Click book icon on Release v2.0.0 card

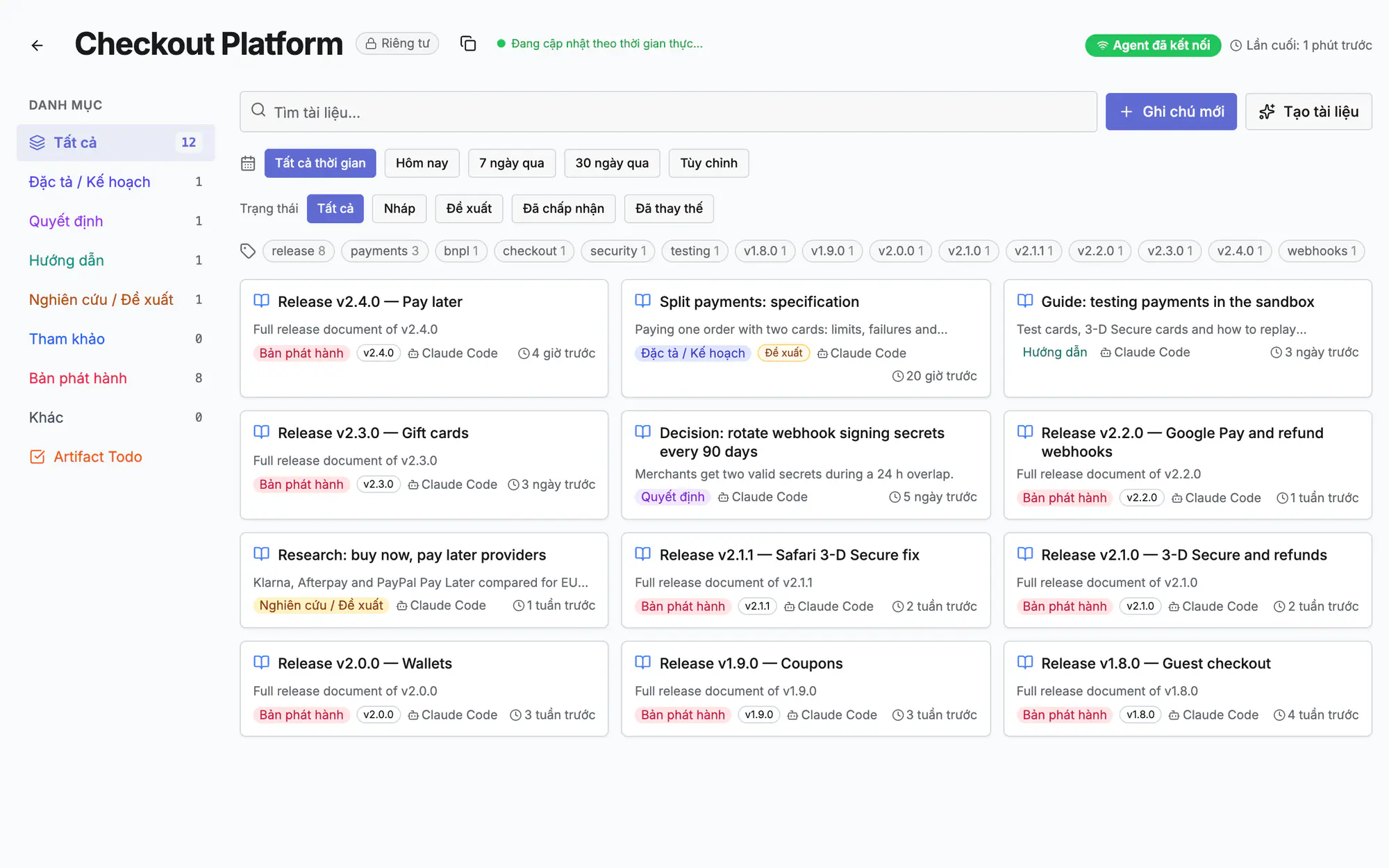[262, 662]
